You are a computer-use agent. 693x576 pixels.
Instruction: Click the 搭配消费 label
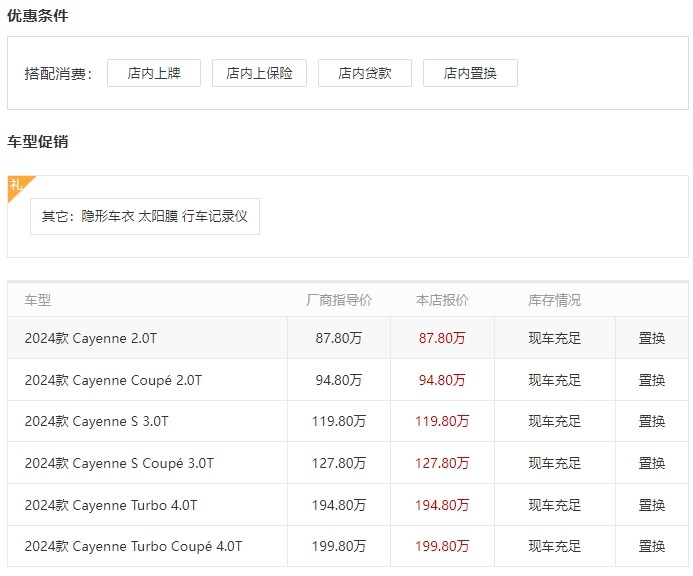58,73
